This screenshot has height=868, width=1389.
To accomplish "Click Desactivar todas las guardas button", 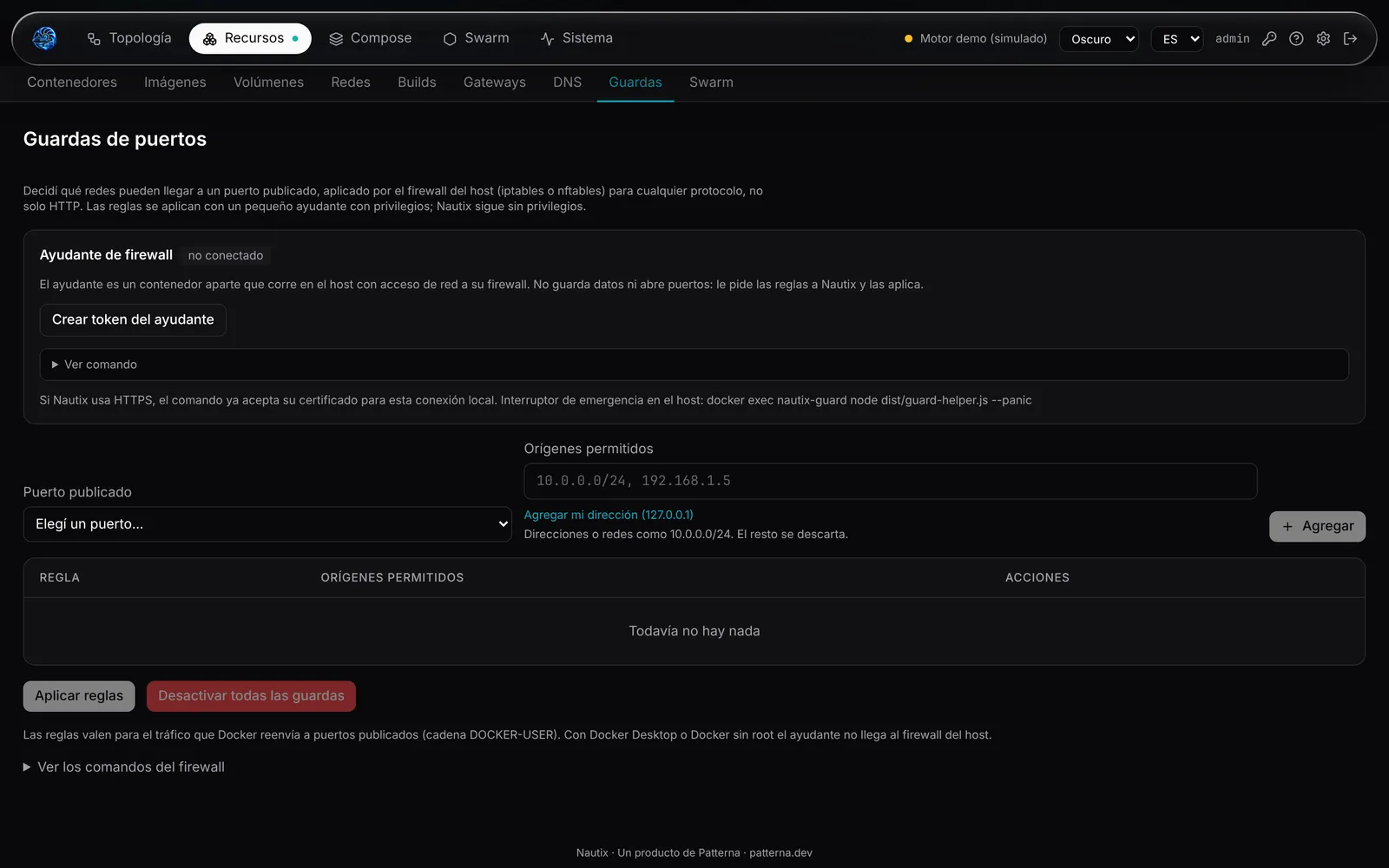I will pos(251,696).
